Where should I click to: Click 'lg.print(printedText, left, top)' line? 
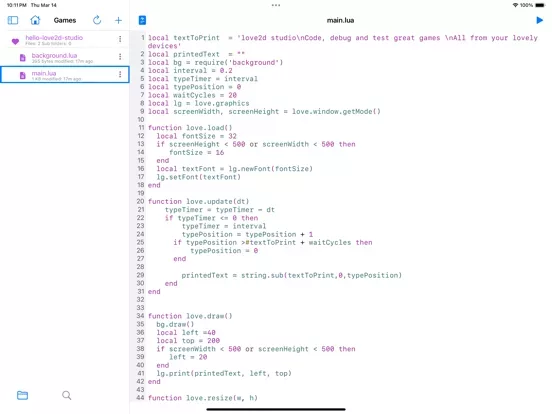[224, 373]
